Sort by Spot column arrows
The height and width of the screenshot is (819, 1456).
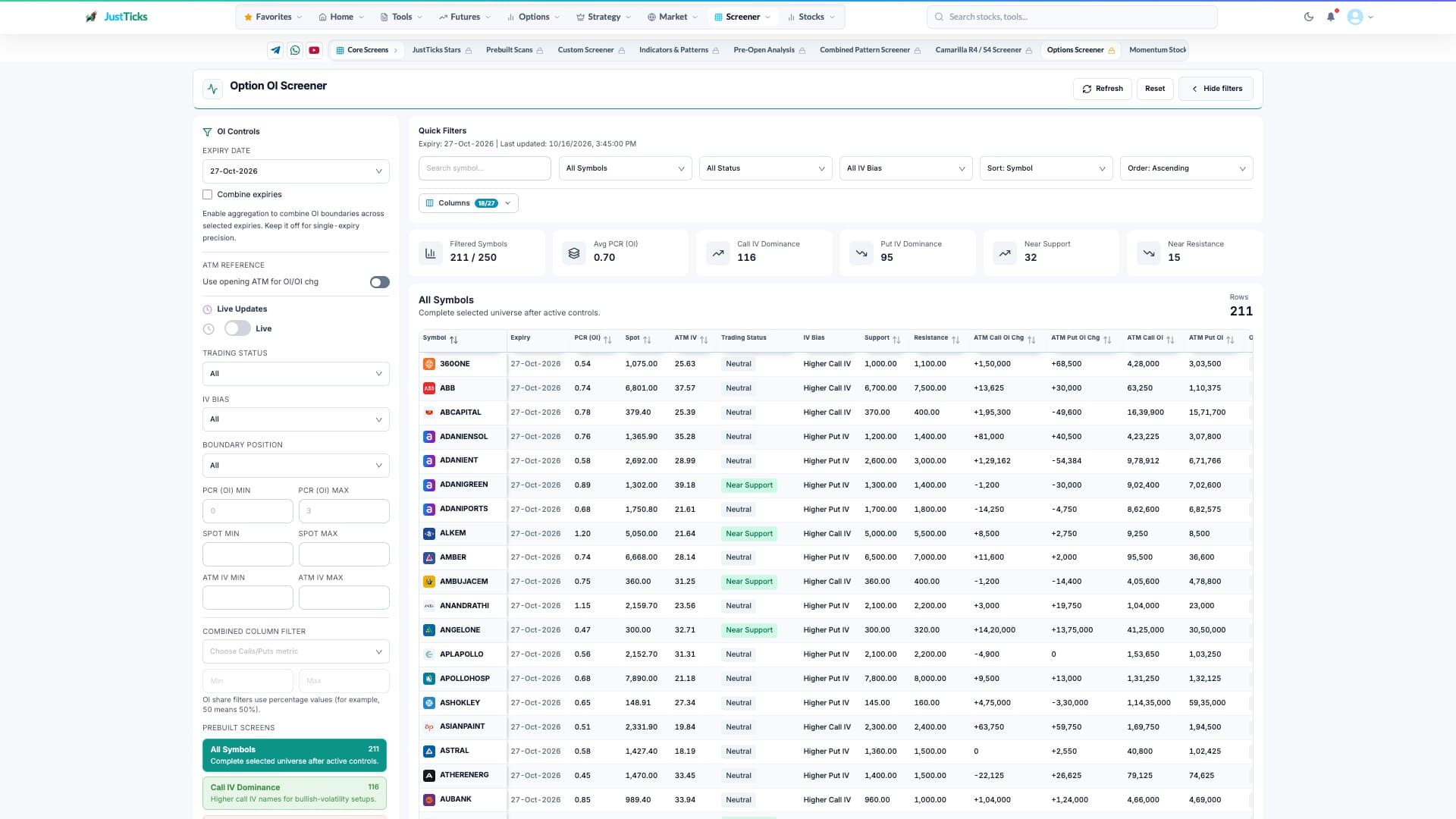[x=648, y=339]
